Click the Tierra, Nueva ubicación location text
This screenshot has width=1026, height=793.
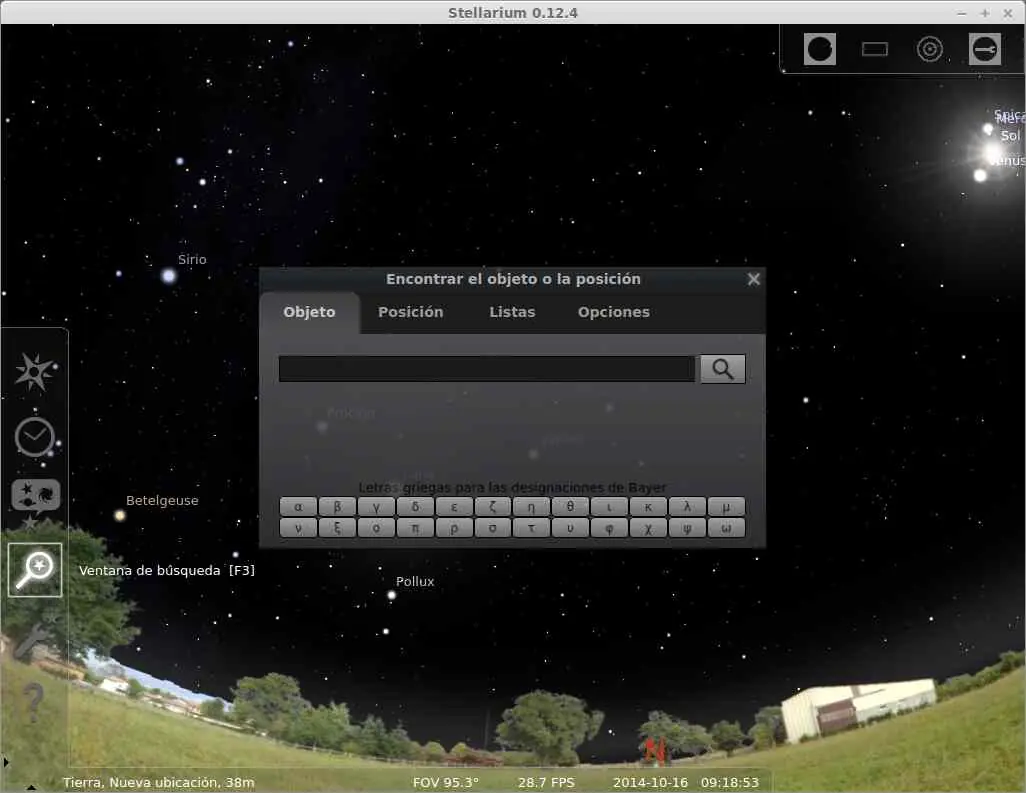pyautogui.click(x=158, y=783)
